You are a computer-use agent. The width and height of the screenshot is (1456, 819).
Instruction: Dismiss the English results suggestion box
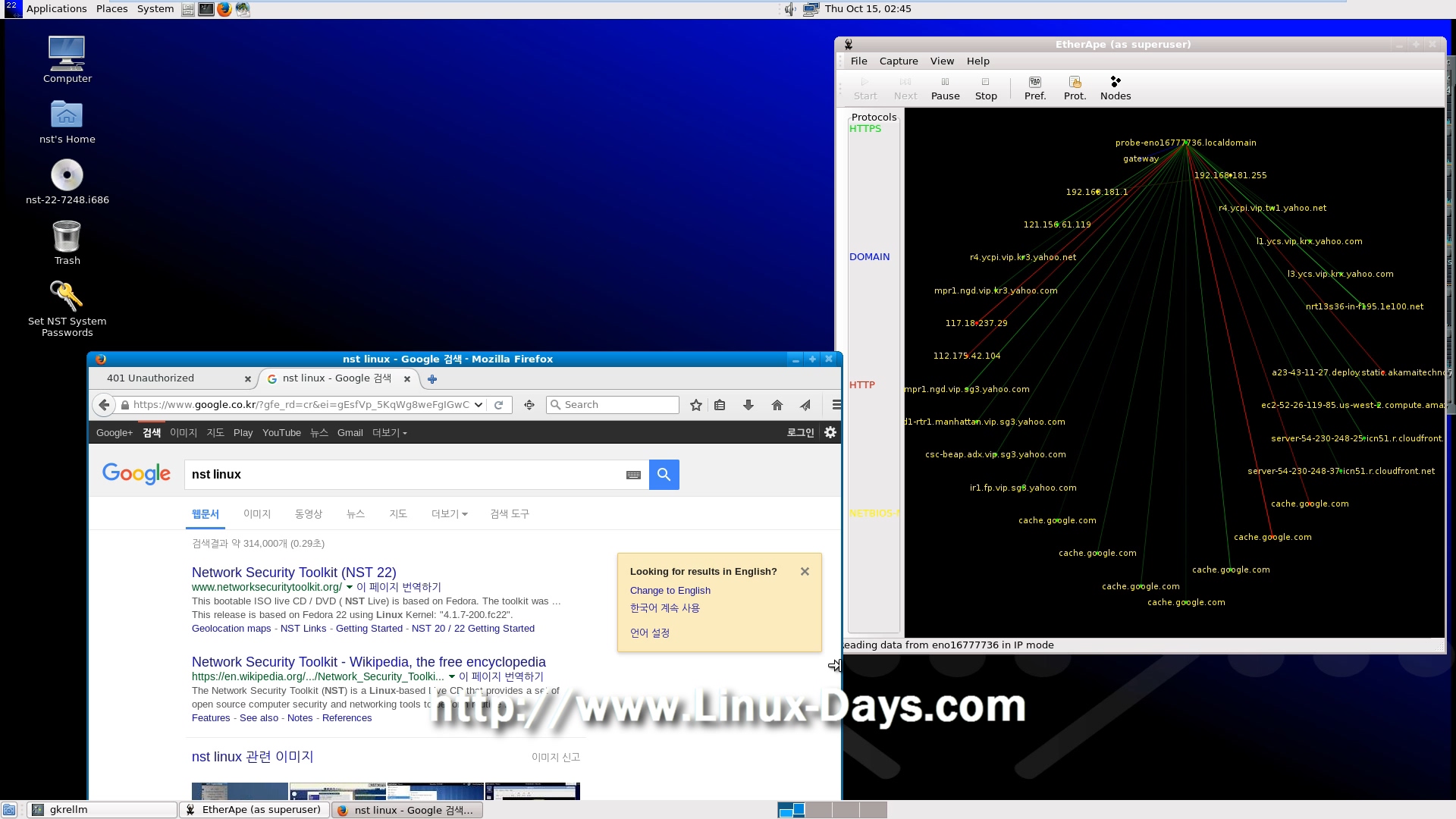pyautogui.click(x=805, y=572)
